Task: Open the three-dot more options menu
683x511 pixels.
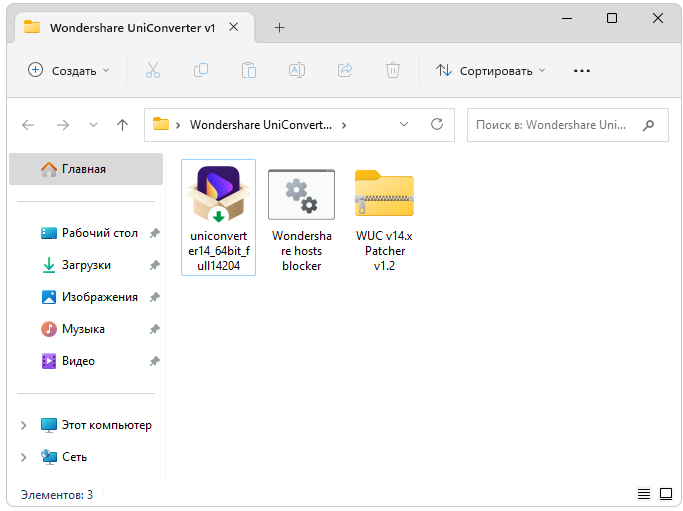Action: click(582, 71)
